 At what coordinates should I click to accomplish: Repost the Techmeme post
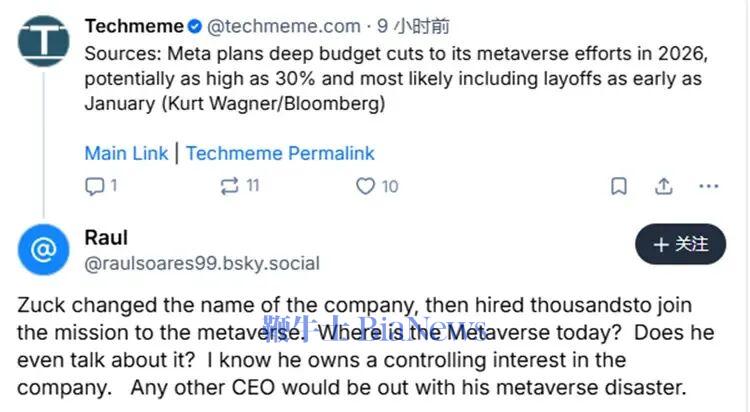pyautogui.click(x=229, y=186)
